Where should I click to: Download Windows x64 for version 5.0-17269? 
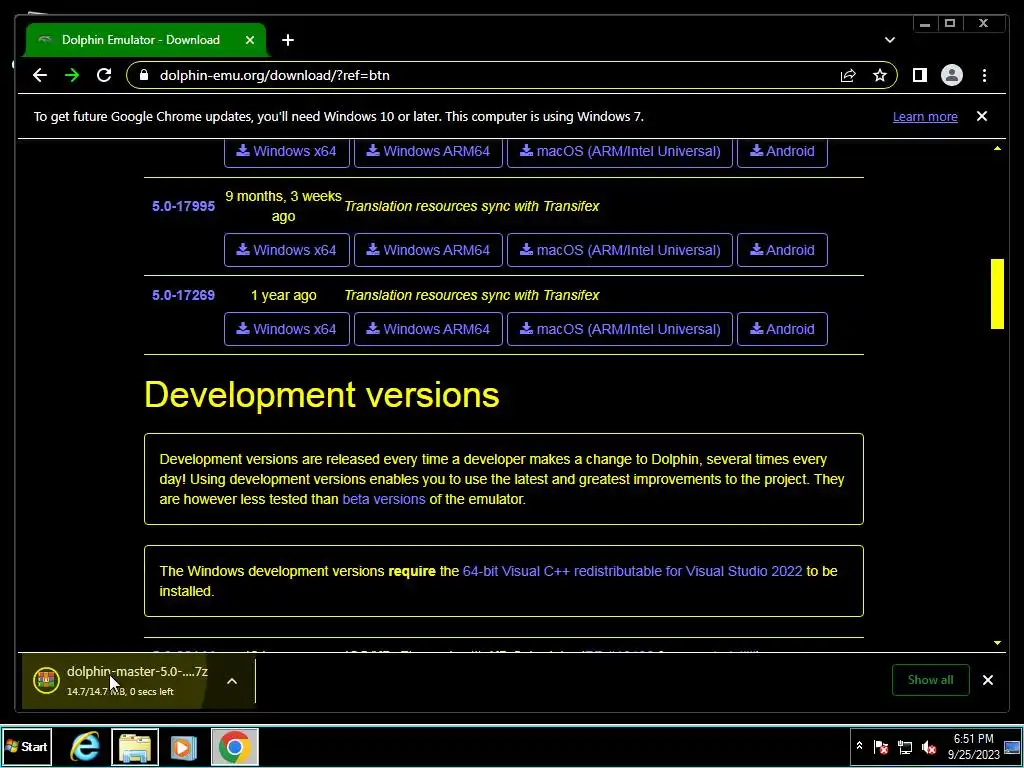287,329
